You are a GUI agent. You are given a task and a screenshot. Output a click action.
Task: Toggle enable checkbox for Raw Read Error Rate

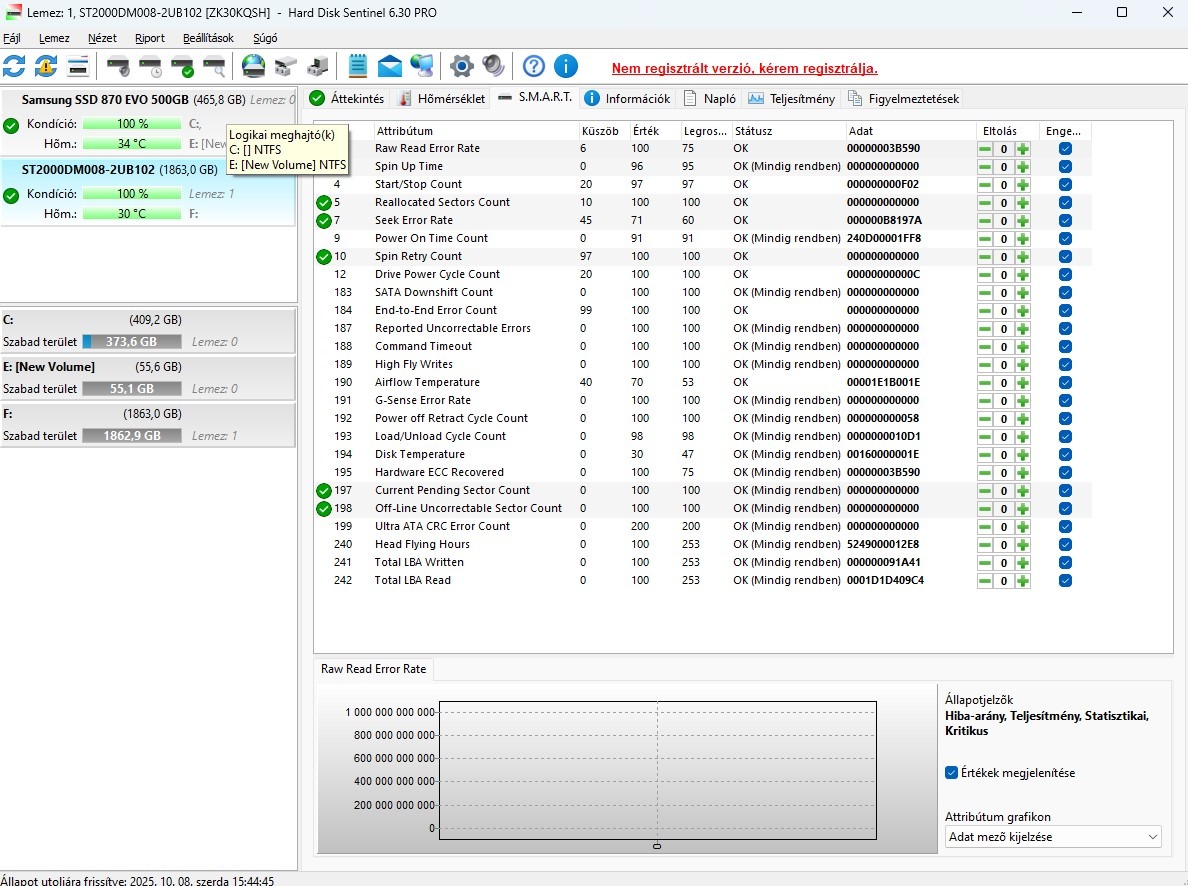[x=1065, y=148]
